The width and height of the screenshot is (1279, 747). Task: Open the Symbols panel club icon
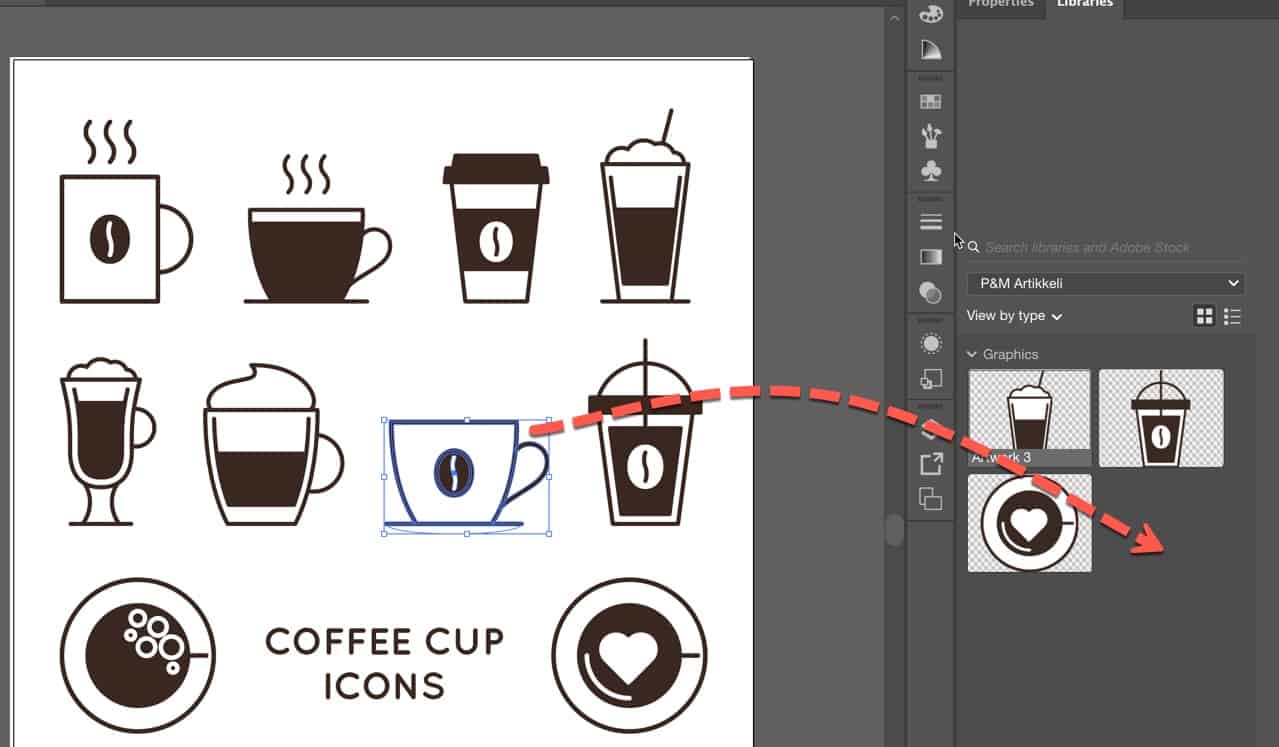930,171
